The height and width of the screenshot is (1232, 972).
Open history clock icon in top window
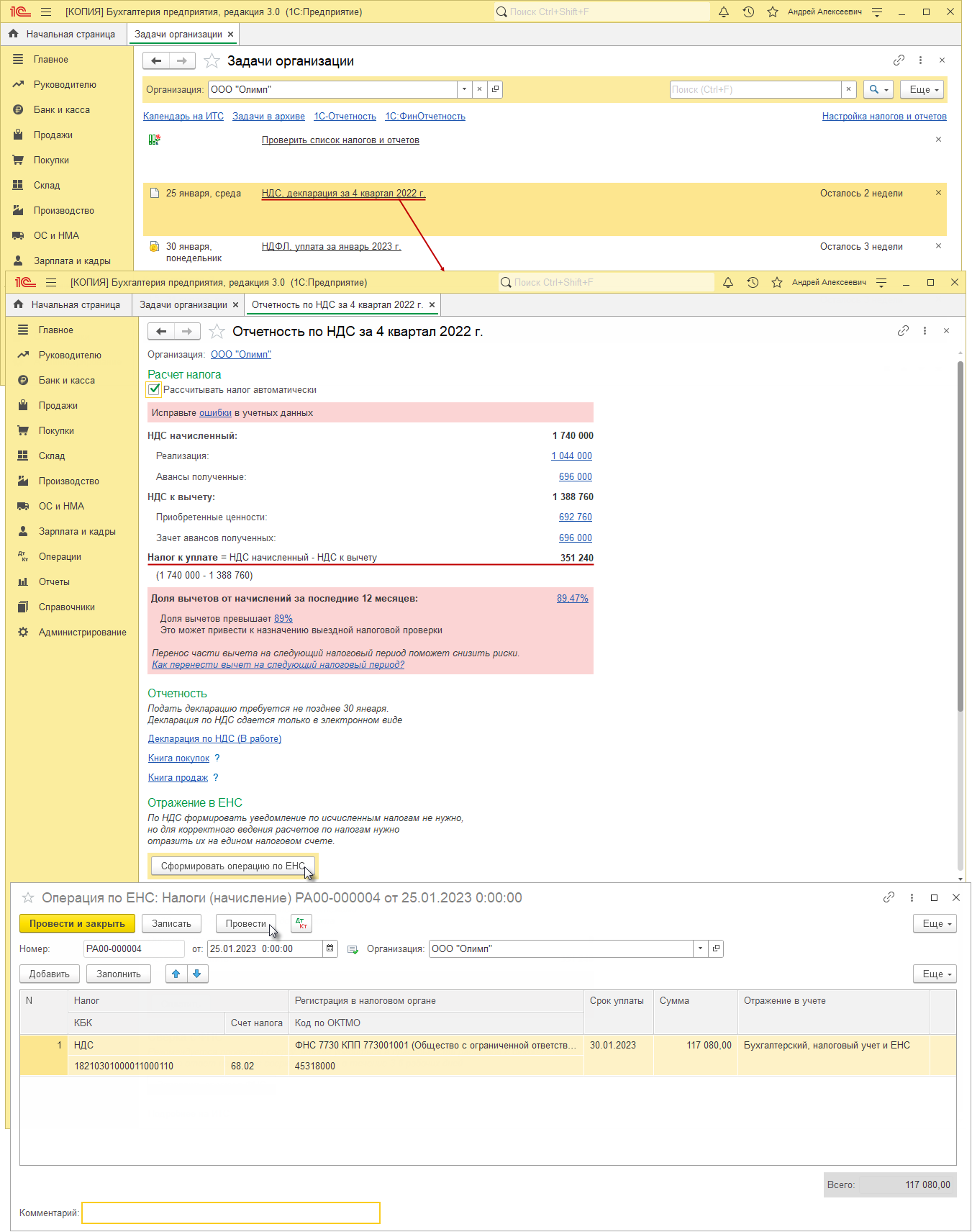748,12
